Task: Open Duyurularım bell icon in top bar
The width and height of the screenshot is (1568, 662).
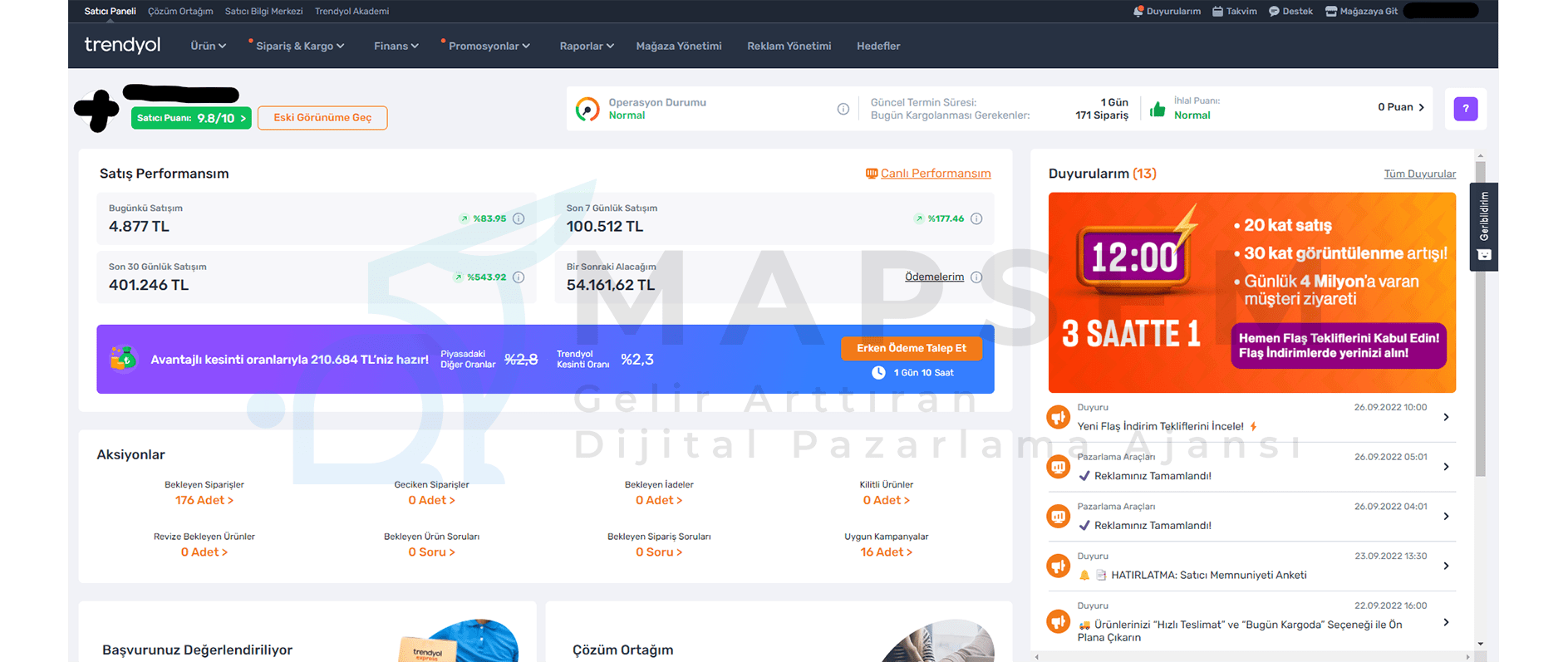Action: coord(1138,12)
